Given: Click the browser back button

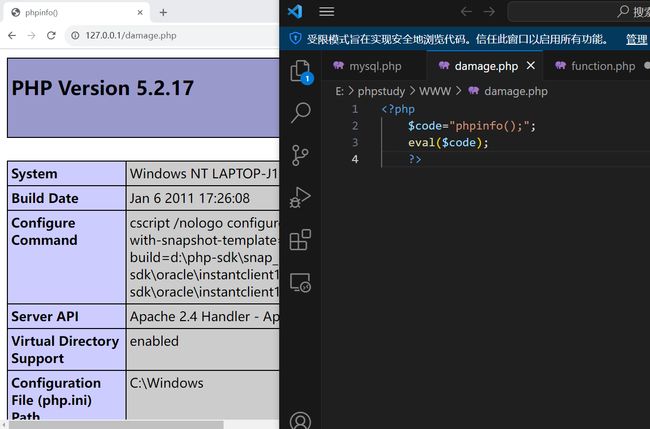Looking at the screenshot, I should pos(12,36).
